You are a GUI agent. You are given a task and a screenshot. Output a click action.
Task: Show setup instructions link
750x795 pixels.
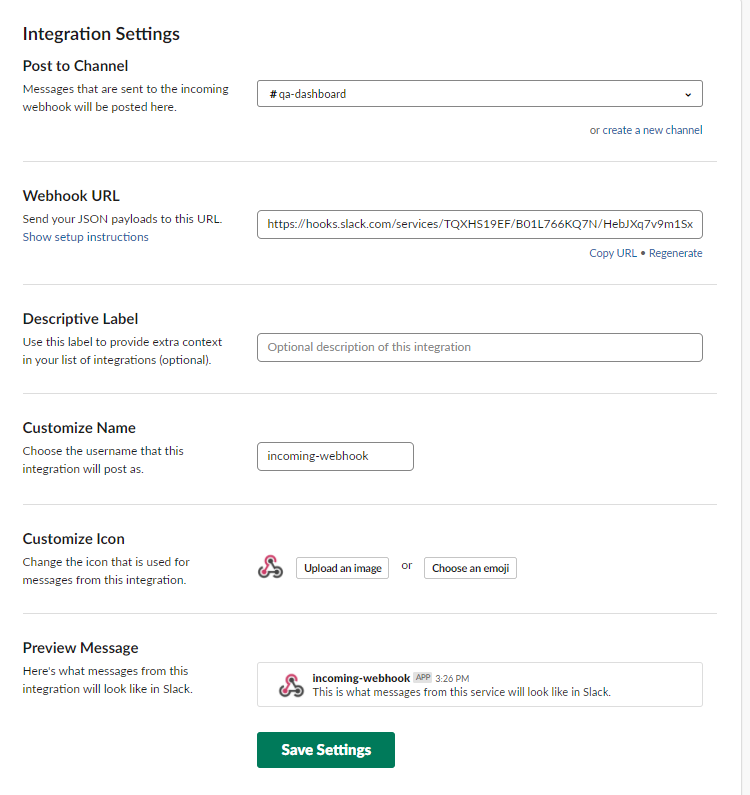click(x=86, y=237)
